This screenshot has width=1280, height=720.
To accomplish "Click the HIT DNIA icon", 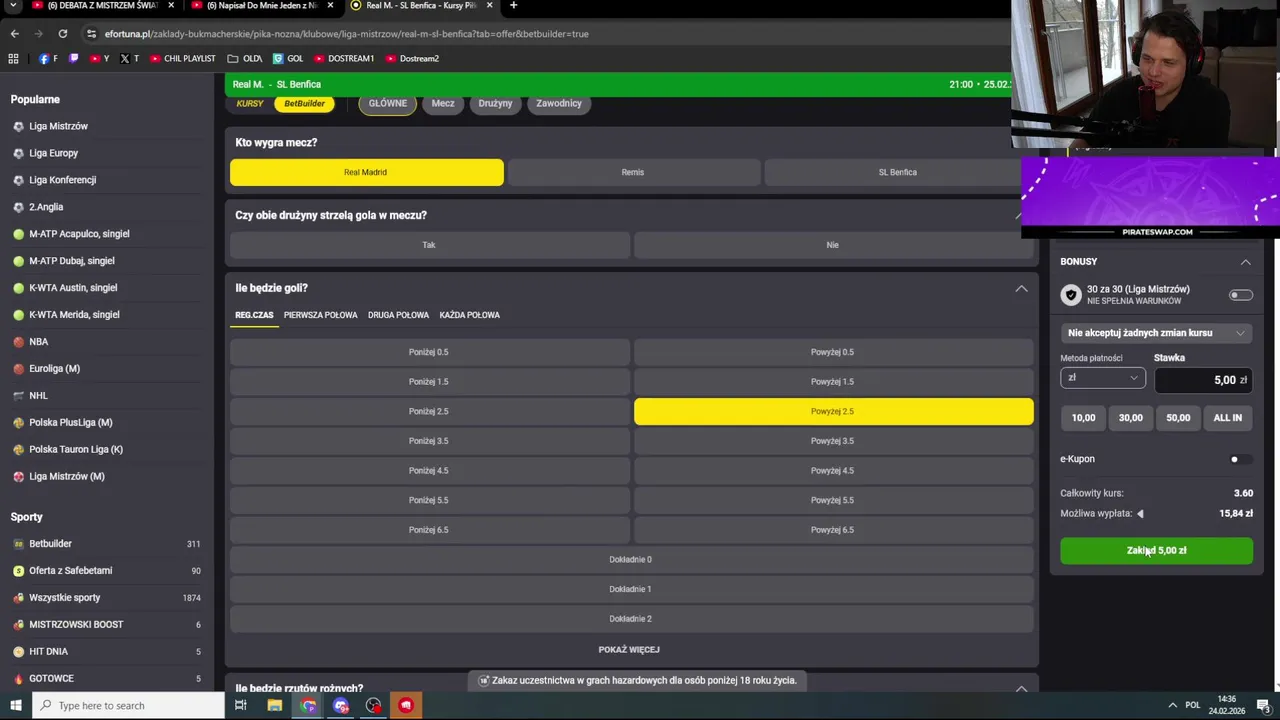I will click(x=18, y=652).
